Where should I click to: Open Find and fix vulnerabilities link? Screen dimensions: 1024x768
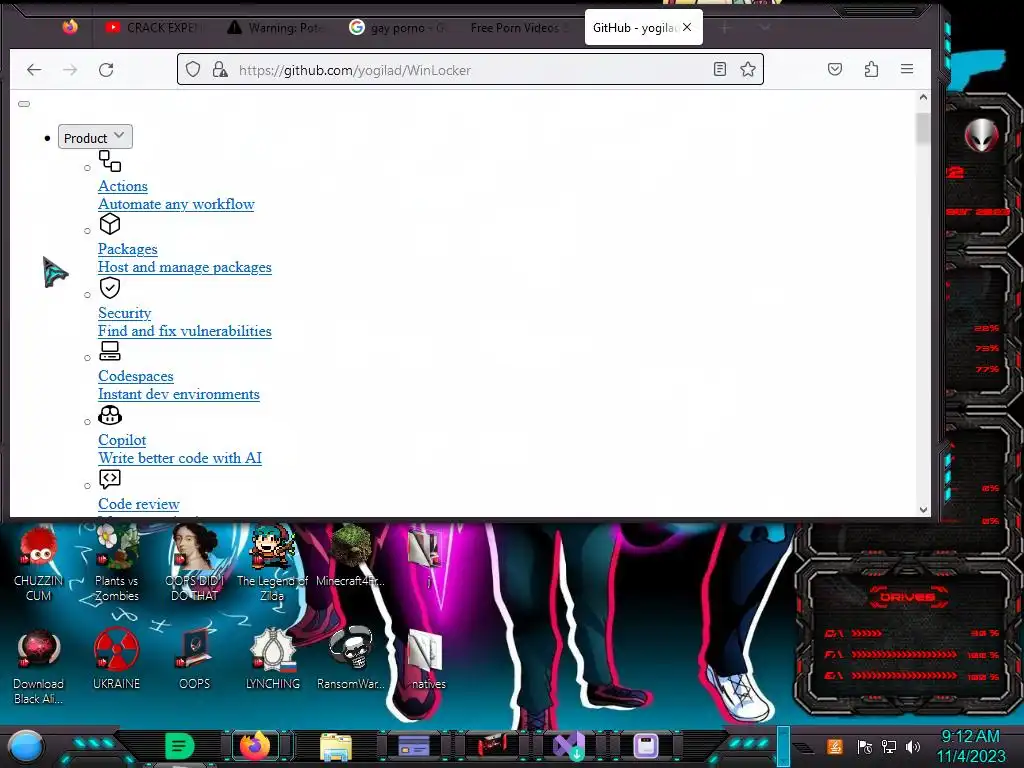(185, 331)
